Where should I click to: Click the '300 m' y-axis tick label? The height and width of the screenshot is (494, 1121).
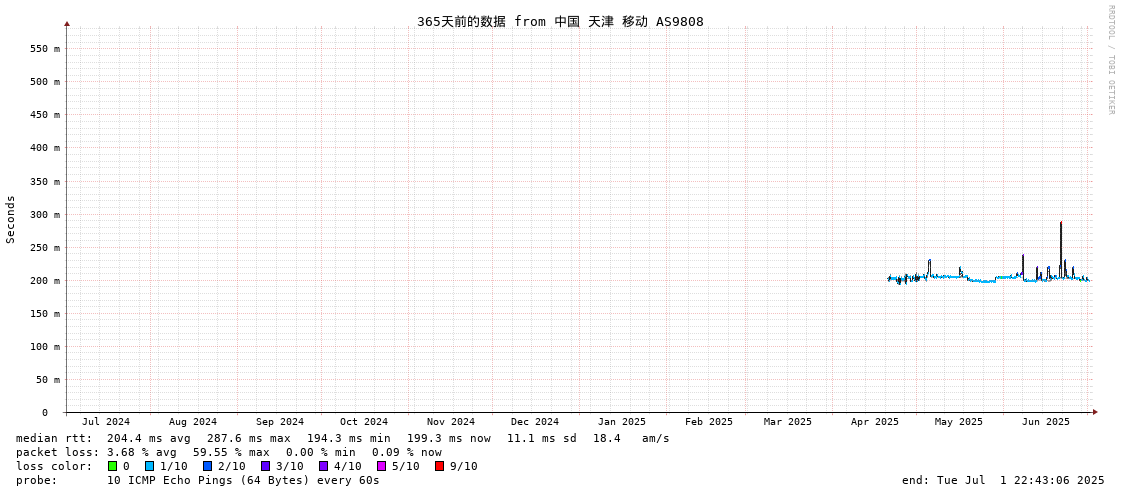(46, 214)
